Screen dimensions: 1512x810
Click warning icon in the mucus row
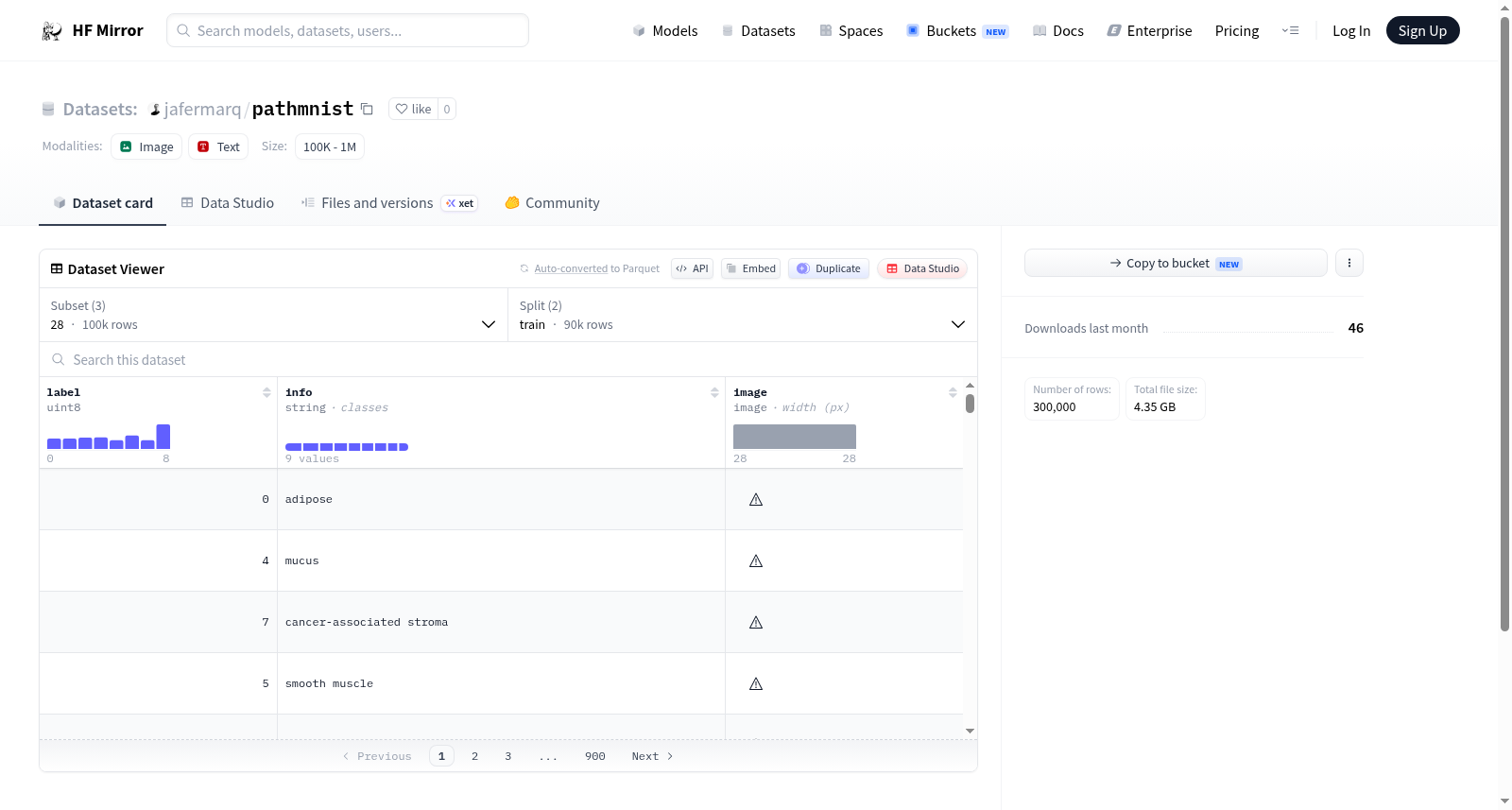(756, 561)
